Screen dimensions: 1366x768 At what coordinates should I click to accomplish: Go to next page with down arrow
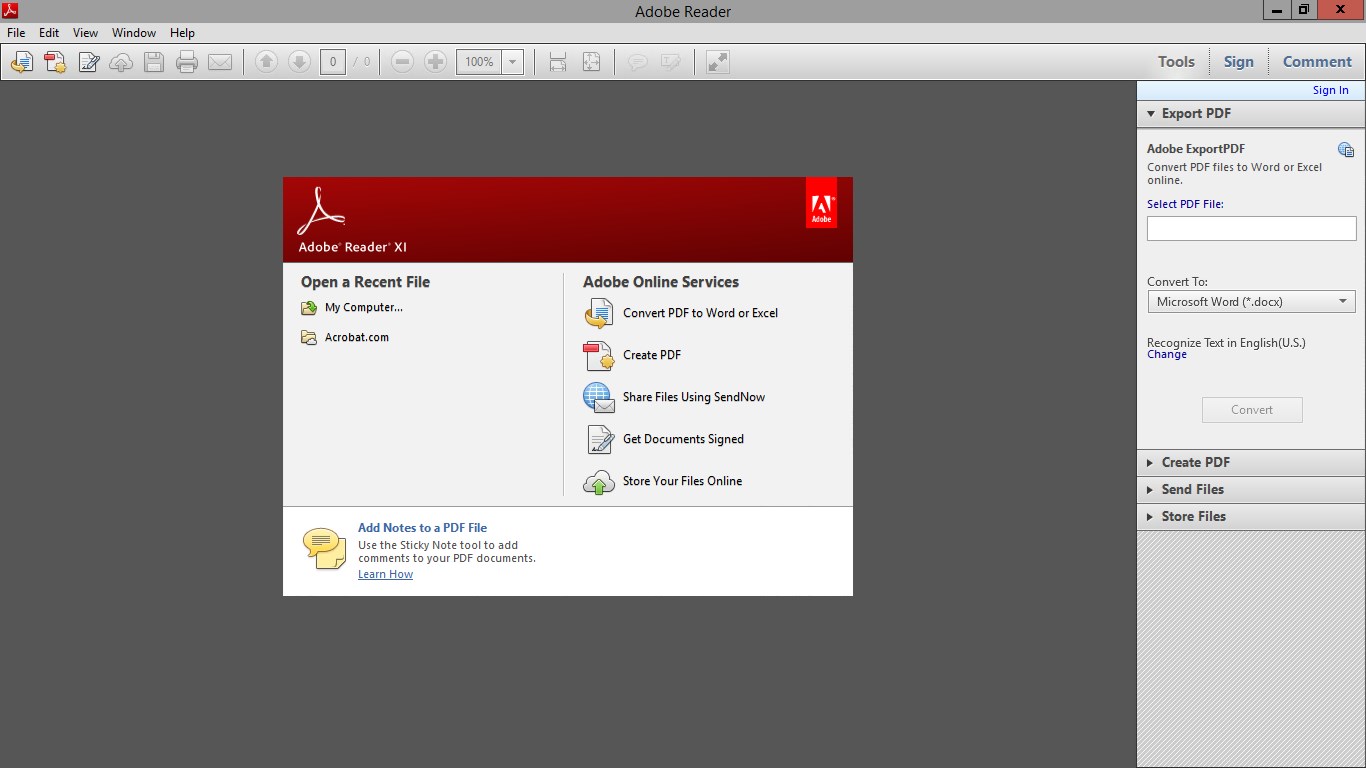click(299, 62)
